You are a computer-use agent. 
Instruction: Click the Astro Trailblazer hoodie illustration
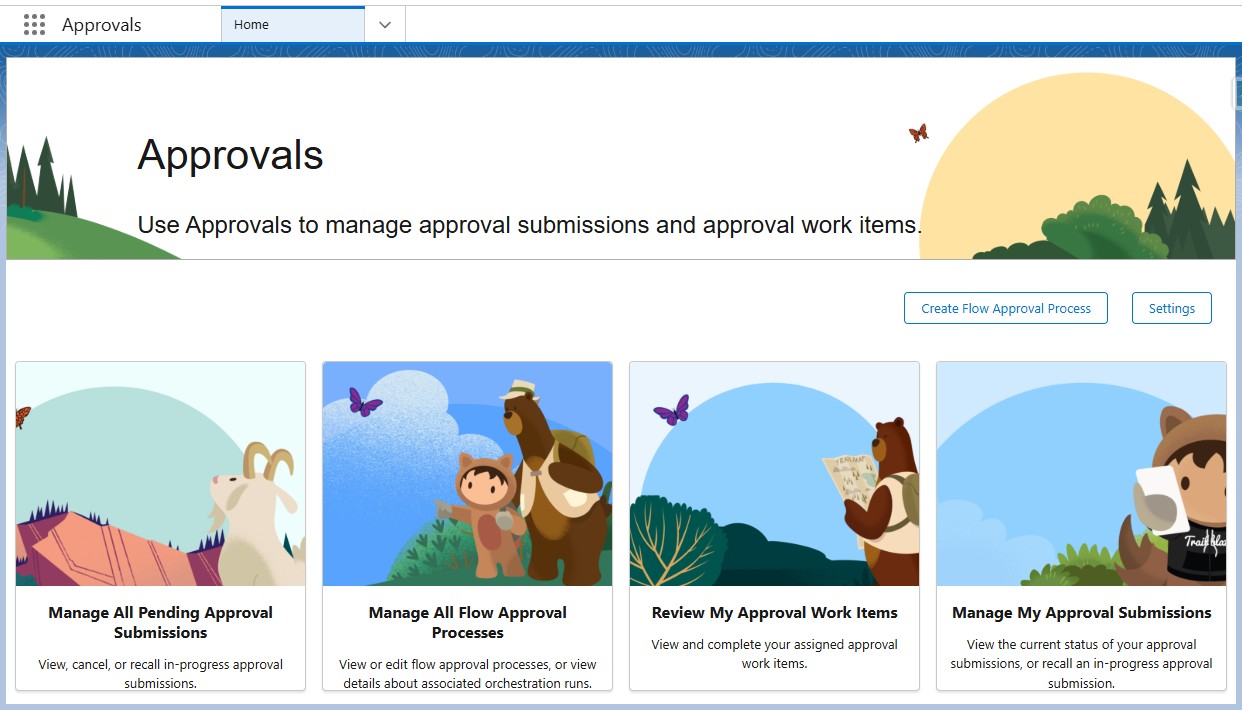click(1081, 474)
